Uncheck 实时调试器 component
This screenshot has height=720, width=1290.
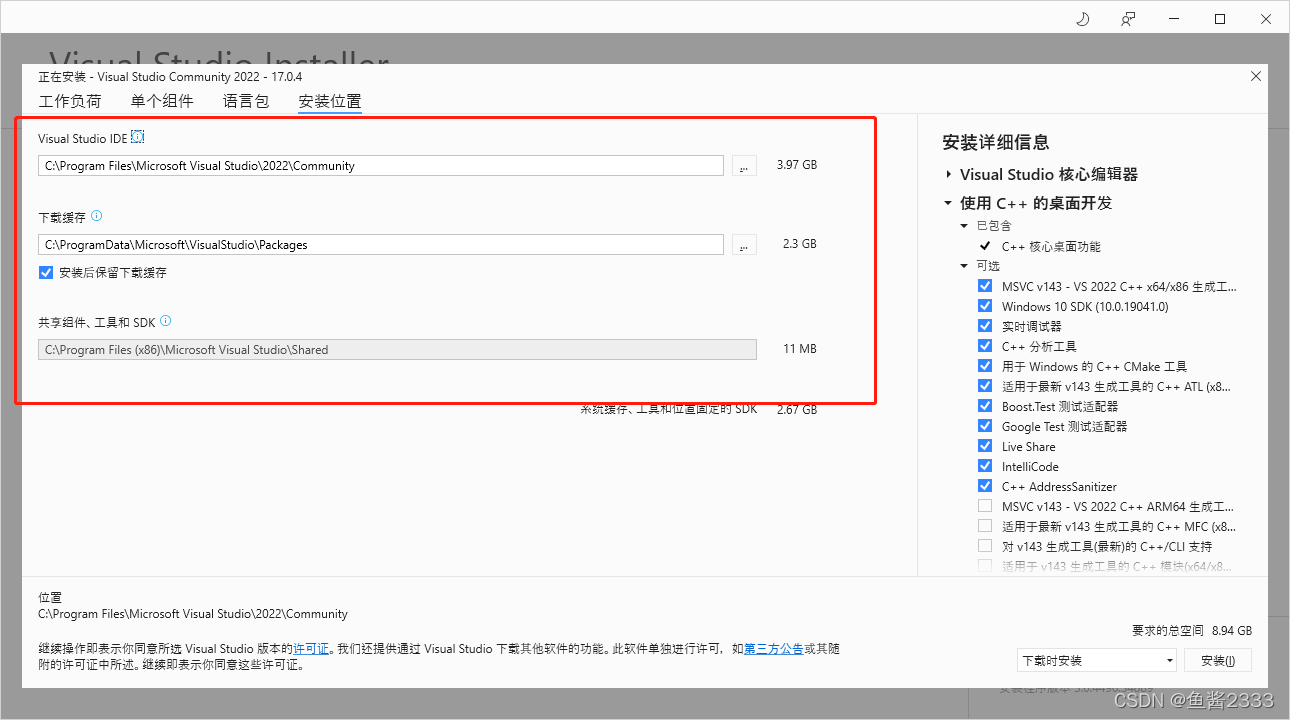[985, 326]
